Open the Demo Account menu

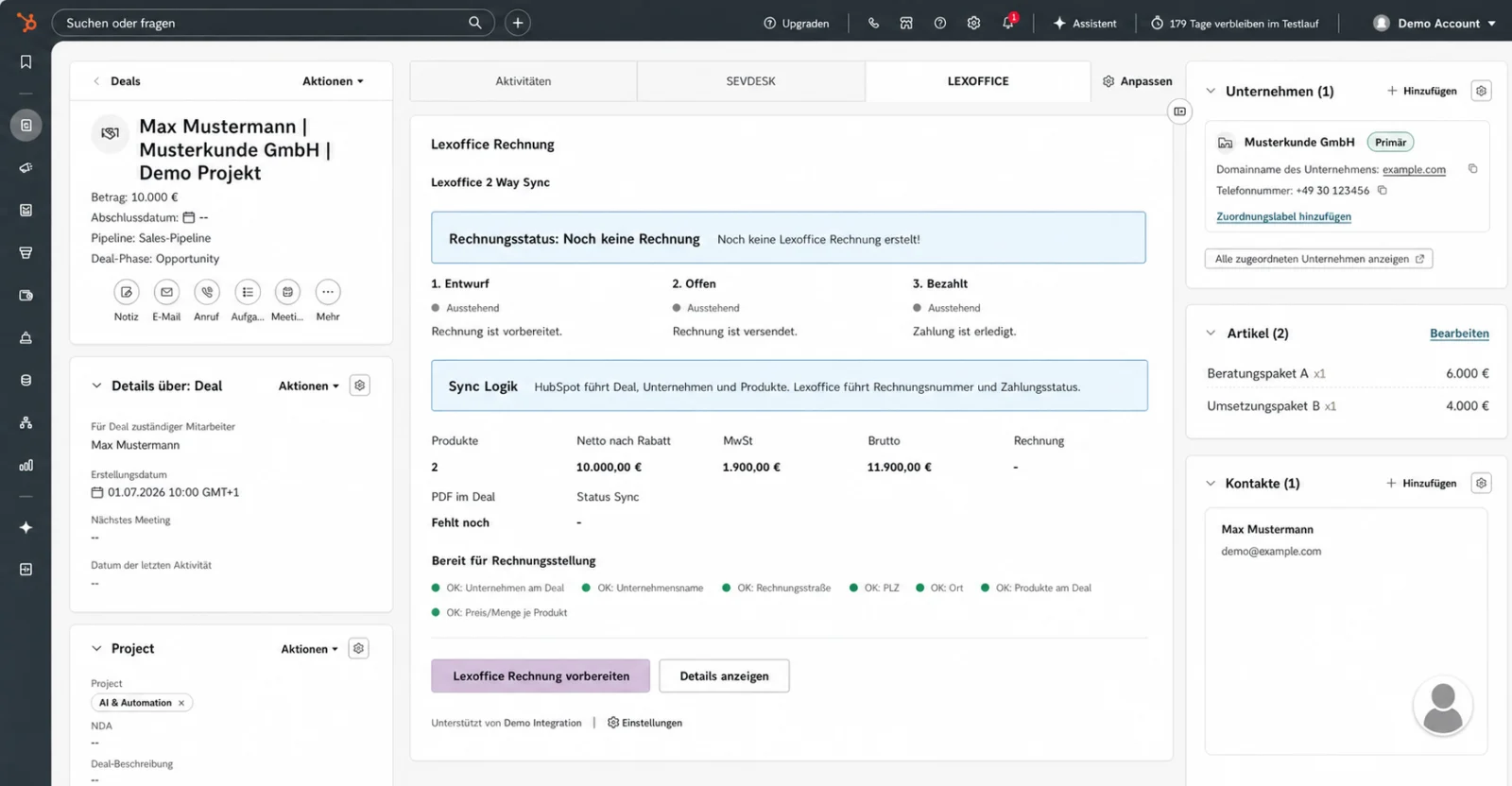point(1435,24)
